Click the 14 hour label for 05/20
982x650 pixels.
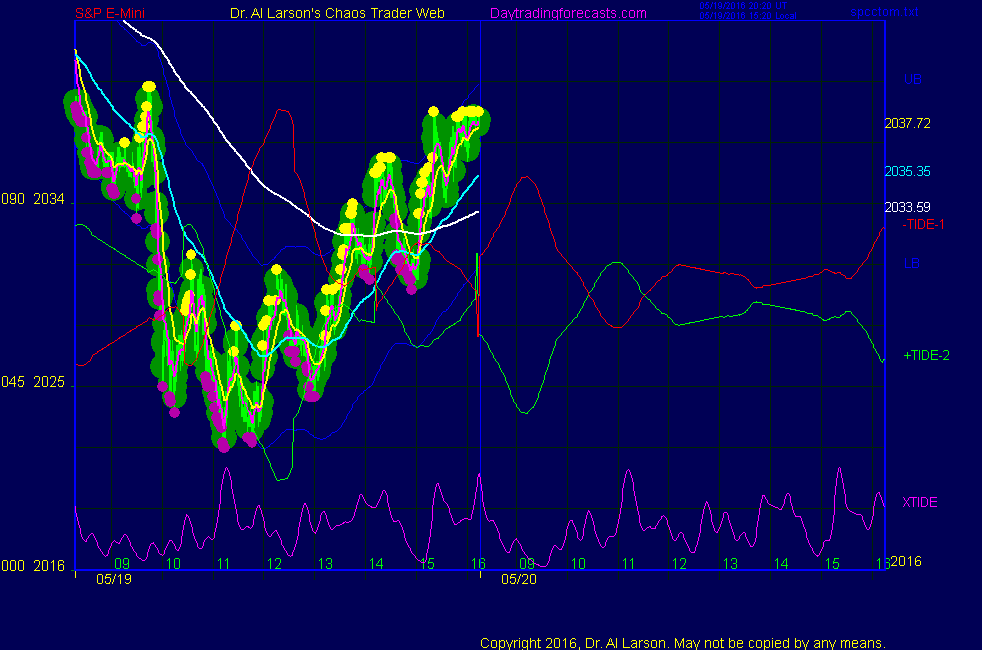coord(781,564)
